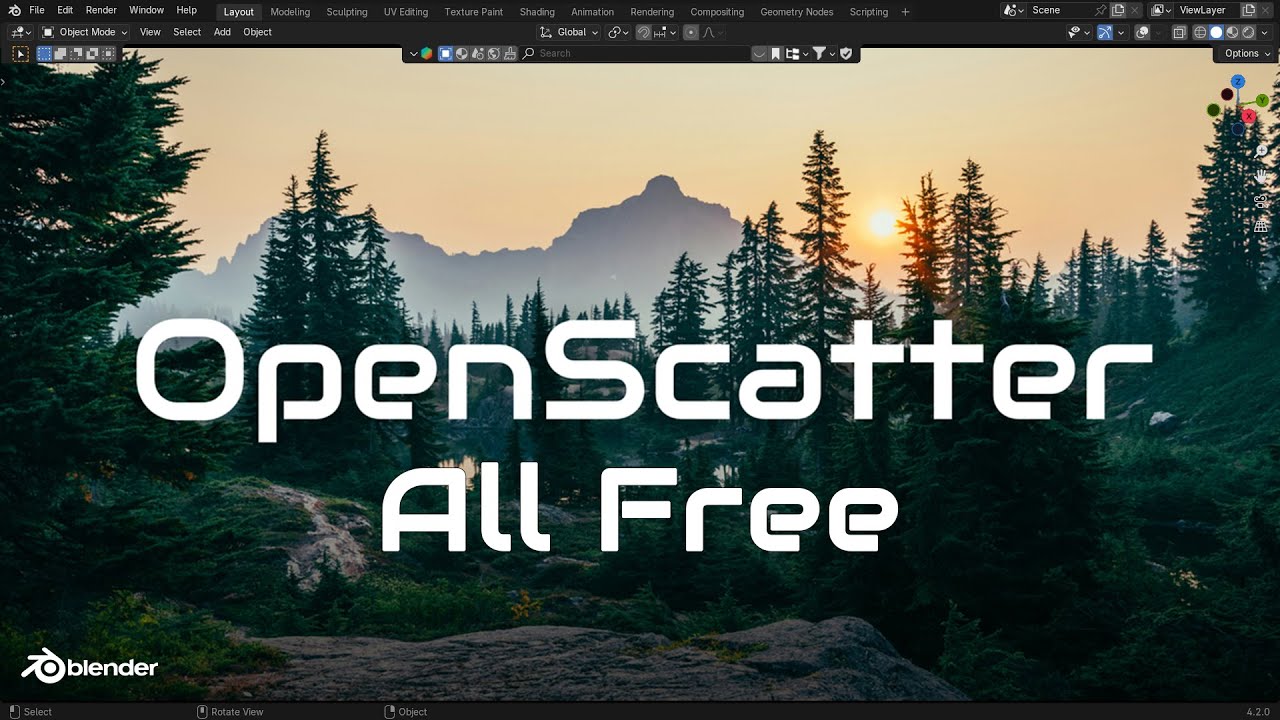Choose the intersect selection mode icon
This screenshot has width=1280, height=720.
coord(109,54)
